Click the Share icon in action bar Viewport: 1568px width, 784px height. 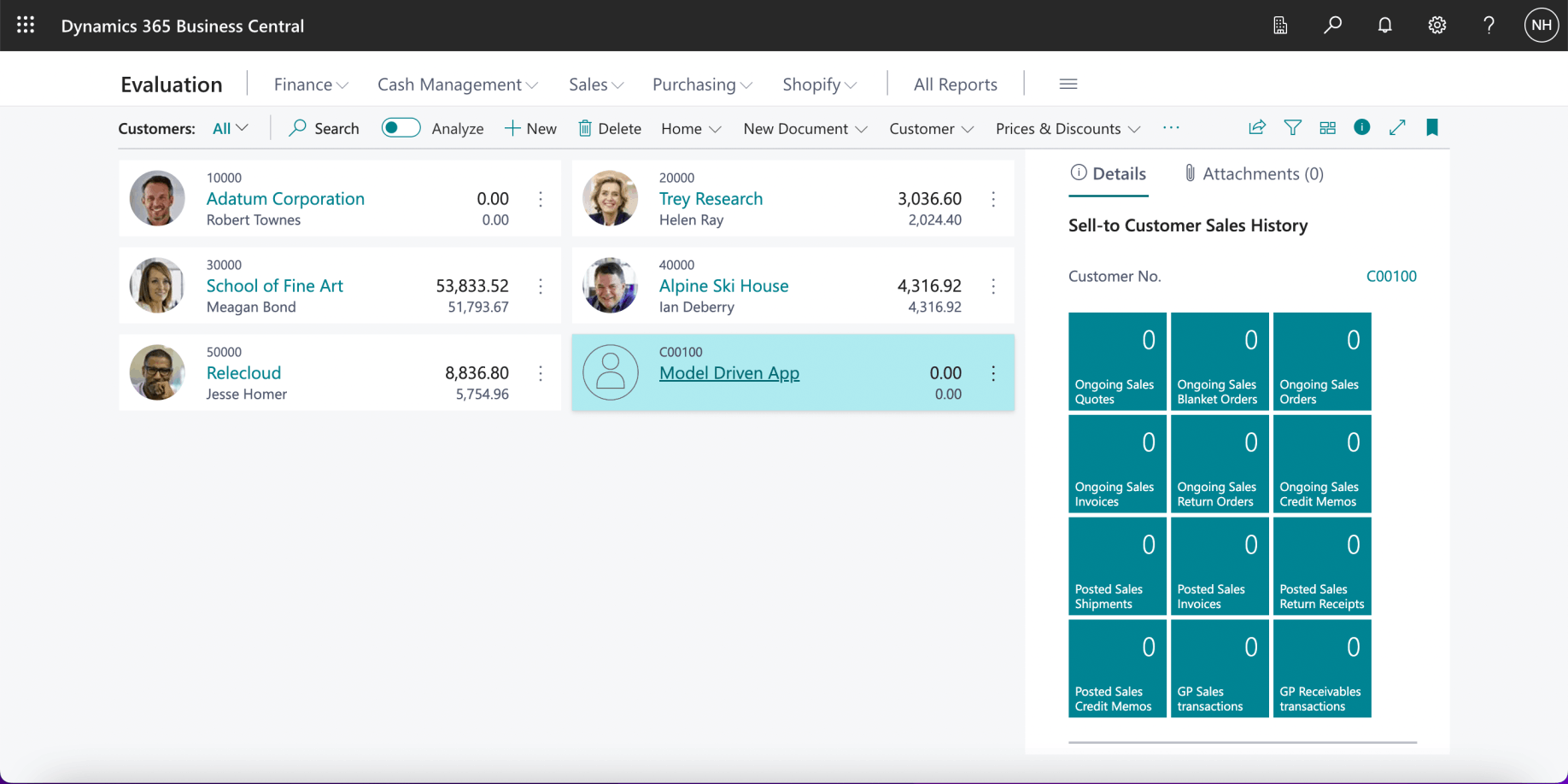pos(1257,128)
